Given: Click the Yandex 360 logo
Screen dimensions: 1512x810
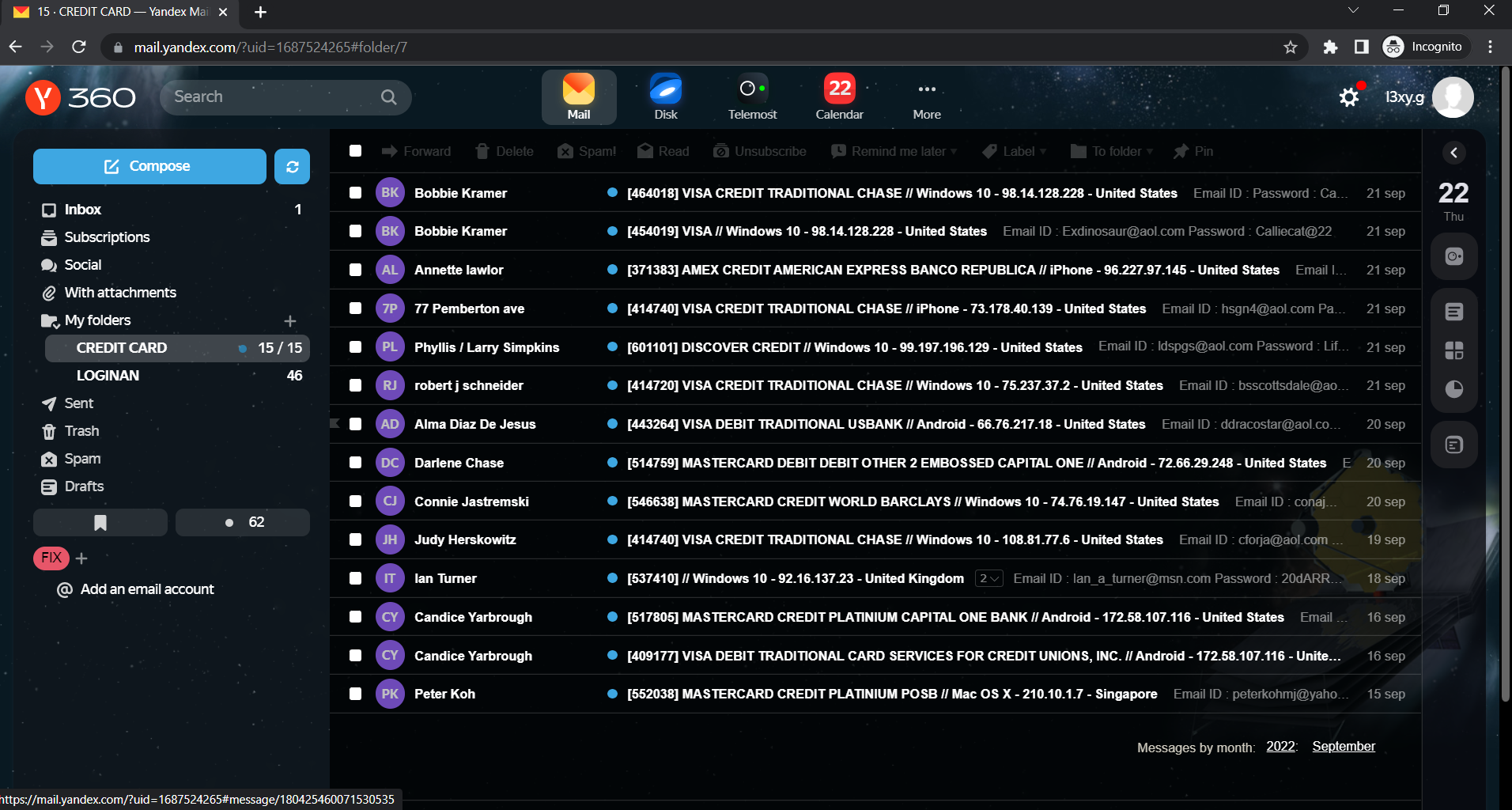Looking at the screenshot, I should click(81, 97).
